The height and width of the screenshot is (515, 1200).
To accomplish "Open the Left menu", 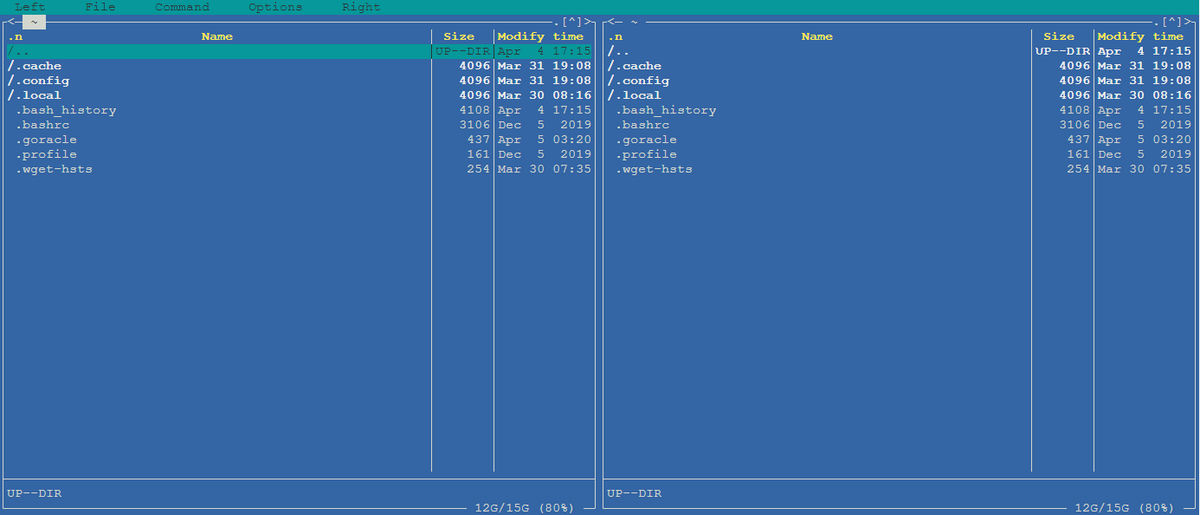I will [x=30, y=7].
